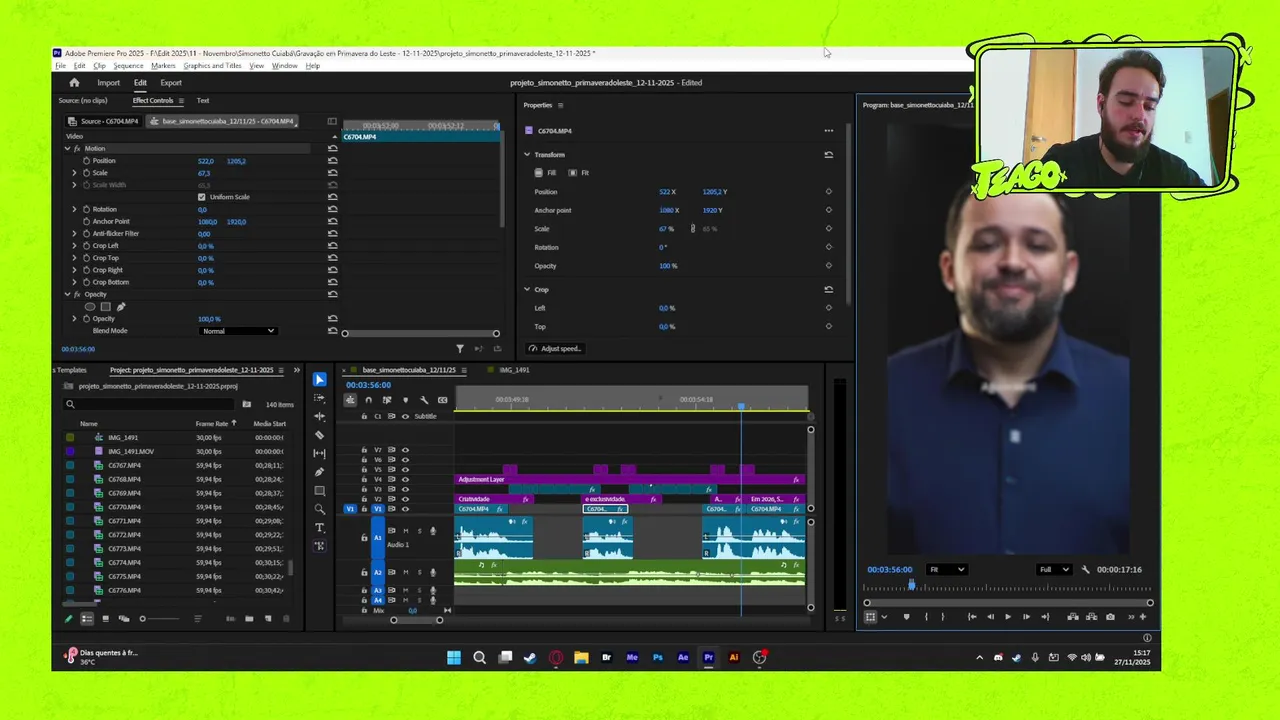Viewport: 1280px width, 720px height.
Task: Click the Fit button in Properties Transform
Action: coord(579,173)
